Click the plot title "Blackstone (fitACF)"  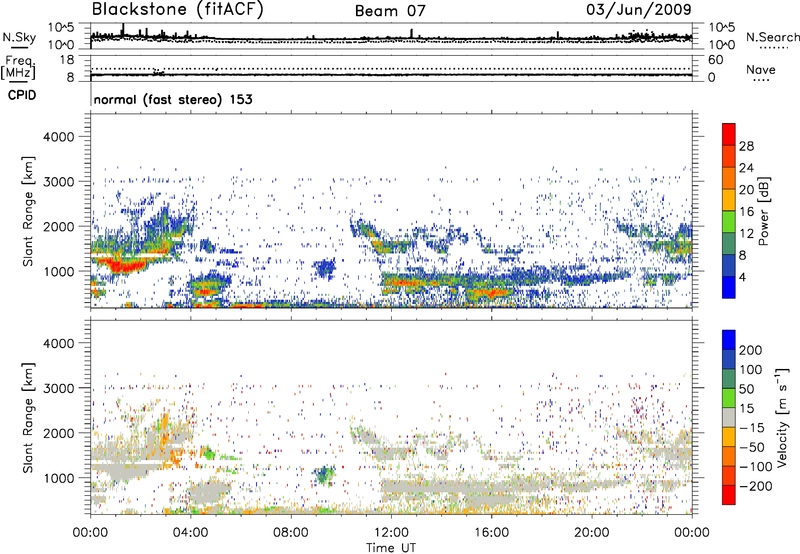(x=178, y=10)
